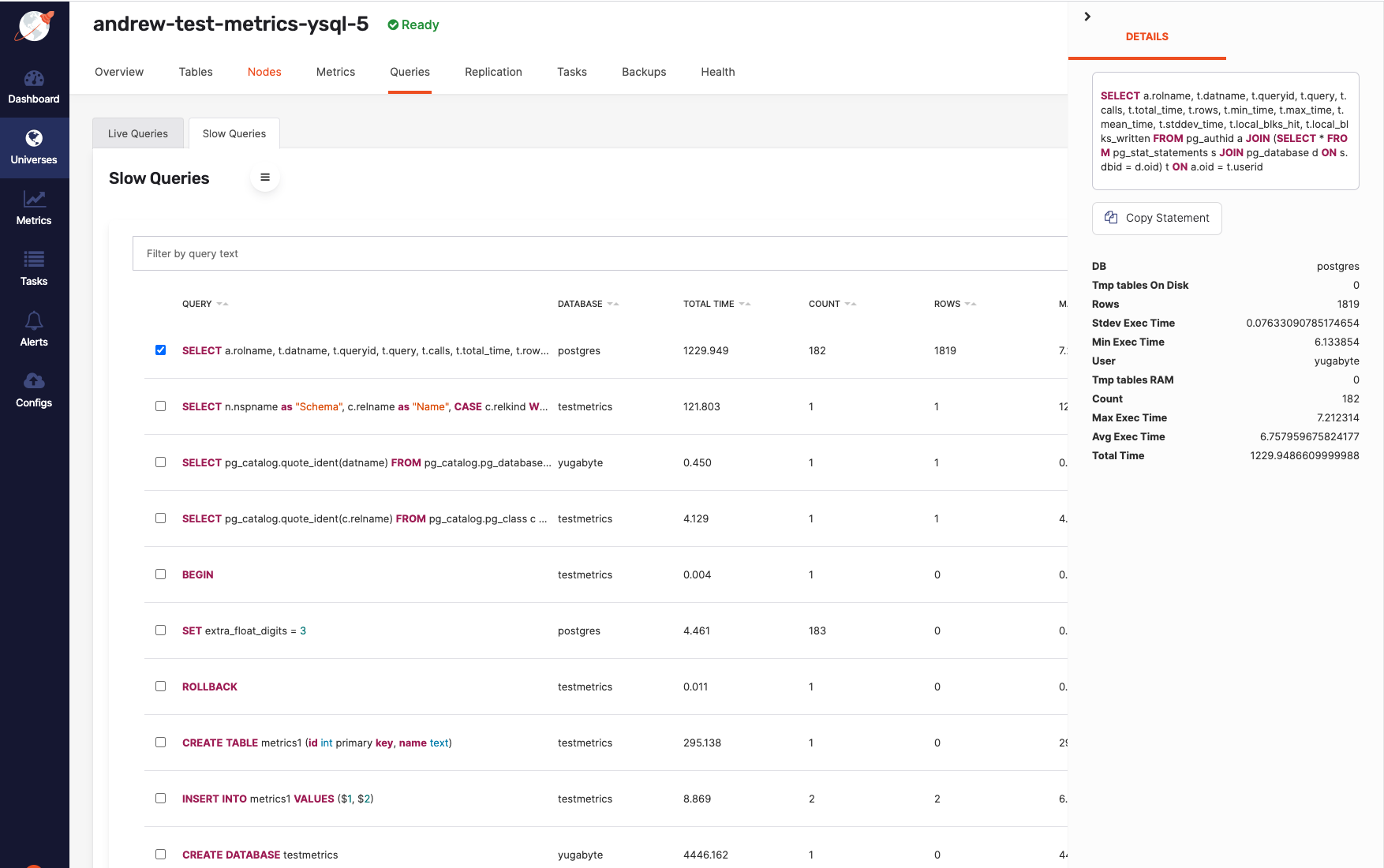Collapse the Details panel with the chevron

coord(1087,16)
